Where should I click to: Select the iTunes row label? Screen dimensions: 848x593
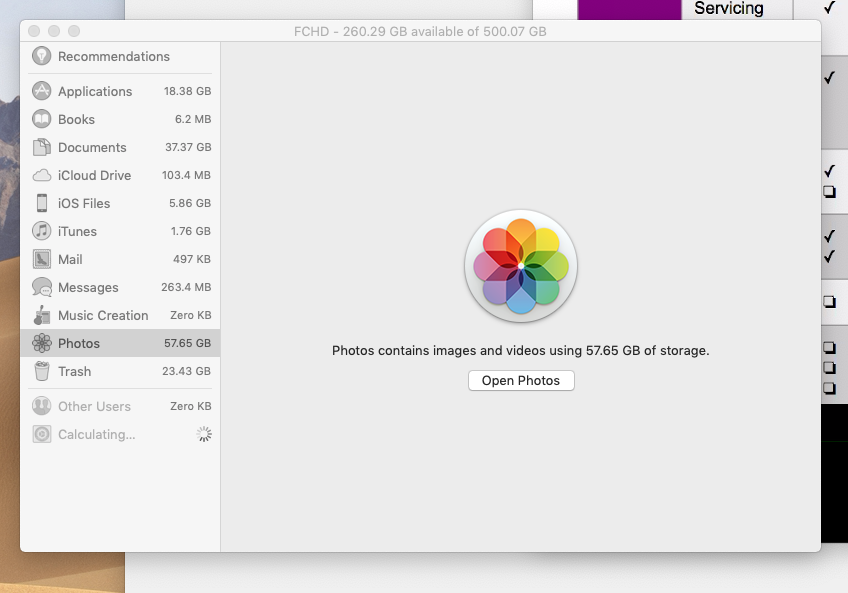[x=77, y=232]
